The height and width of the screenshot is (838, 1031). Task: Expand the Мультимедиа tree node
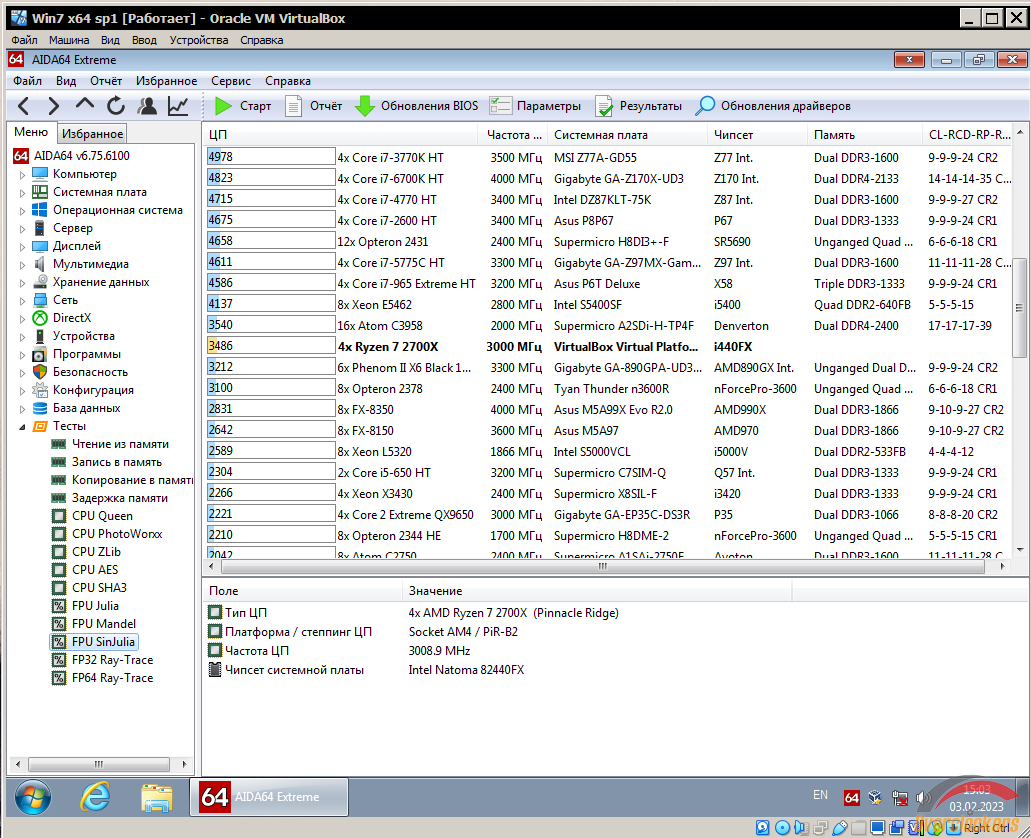[22, 264]
